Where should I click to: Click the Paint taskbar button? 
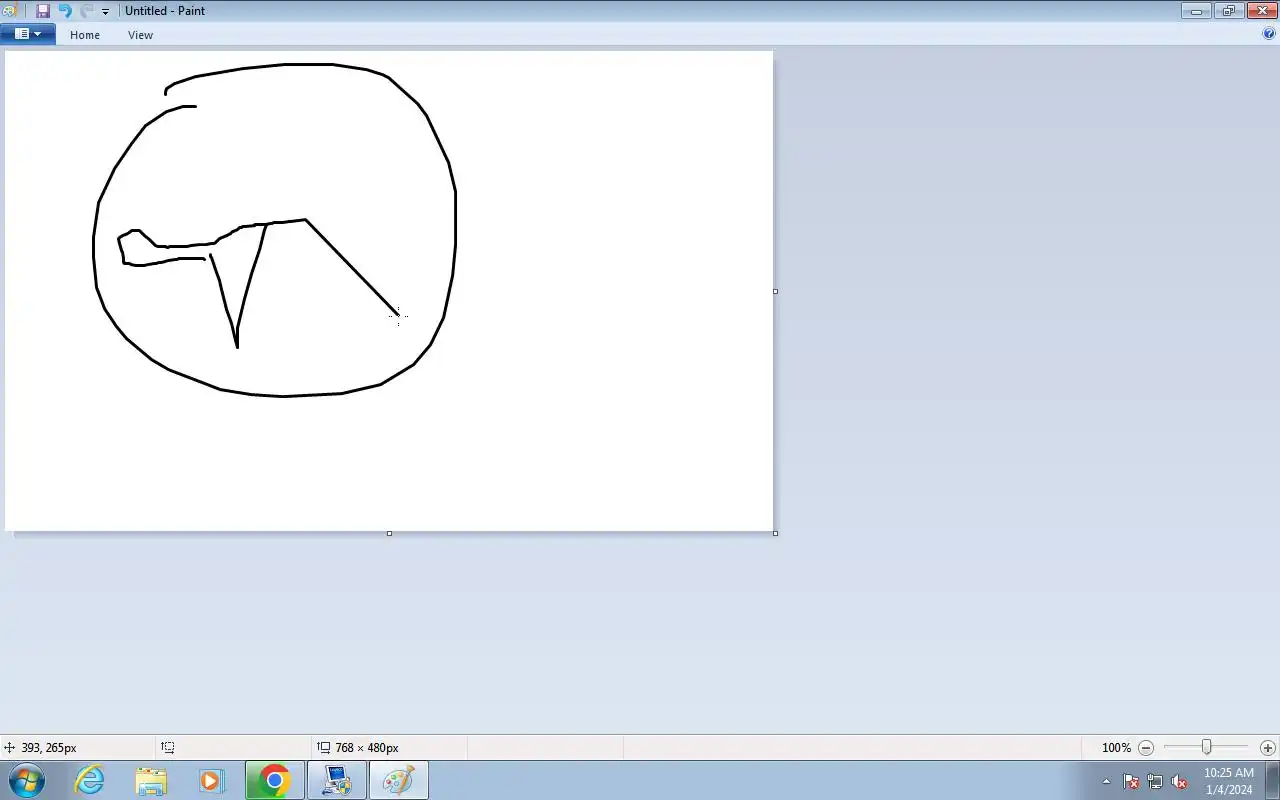398,780
